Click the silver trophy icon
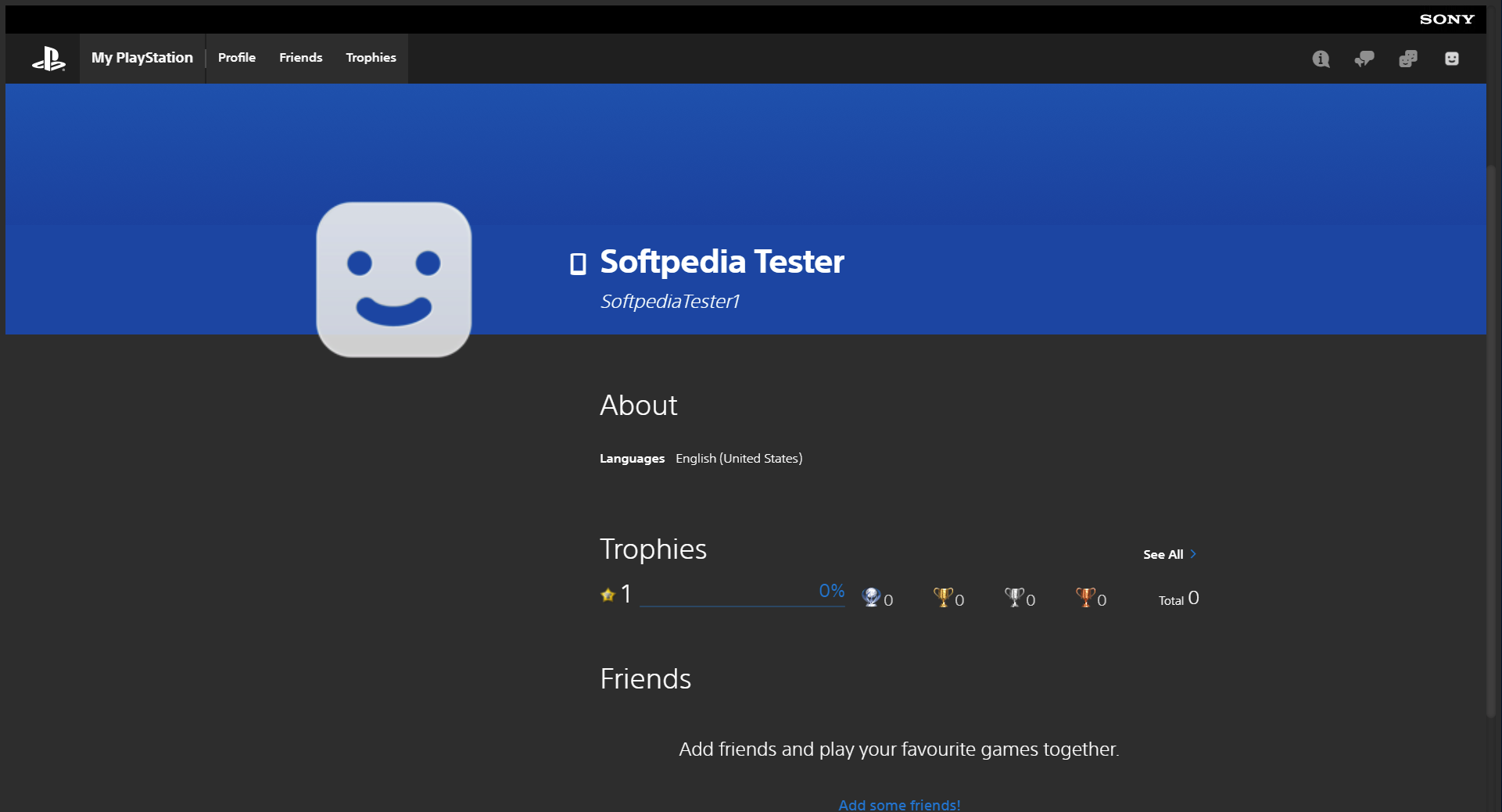Viewport: 1502px width, 812px height. pos(1014,597)
